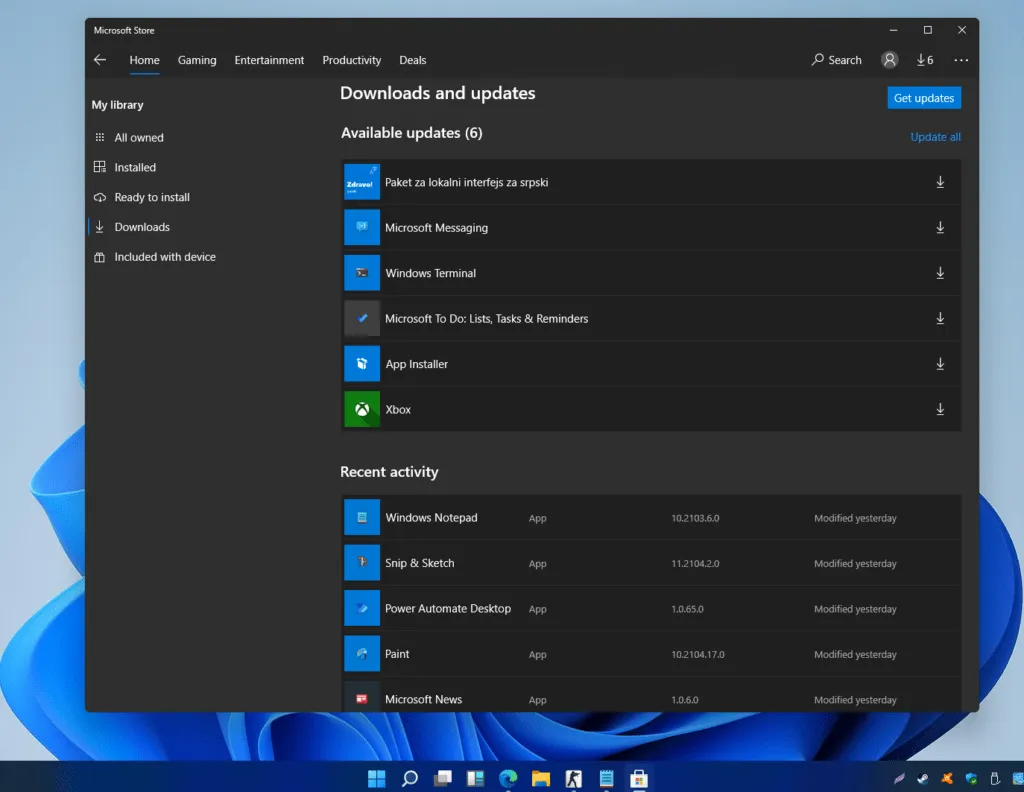Open the Microsoft Messaging entry
This screenshot has height=792, width=1024.
[436, 227]
